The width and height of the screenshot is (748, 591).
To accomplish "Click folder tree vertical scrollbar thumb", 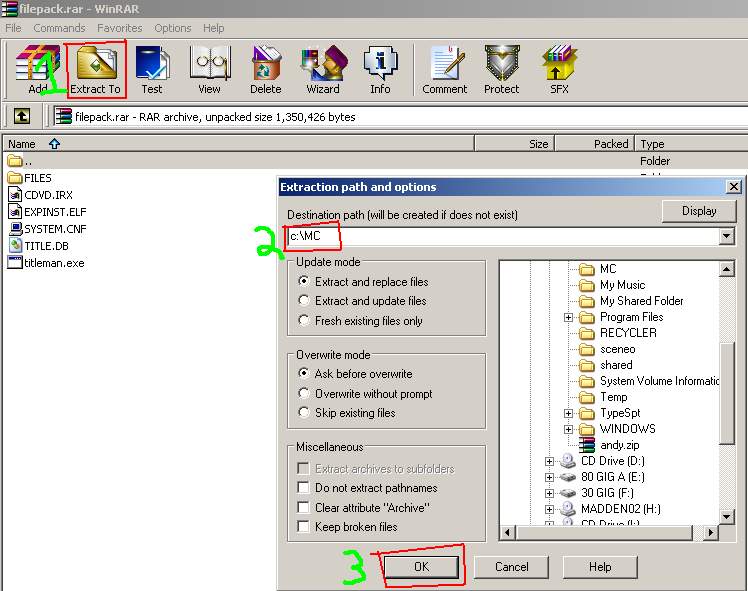I will pos(726,393).
